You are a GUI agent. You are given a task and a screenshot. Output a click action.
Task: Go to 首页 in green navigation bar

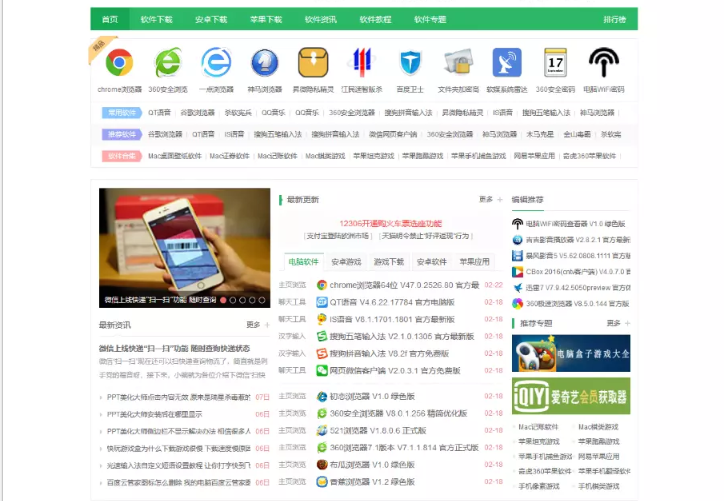pos(110,19)
